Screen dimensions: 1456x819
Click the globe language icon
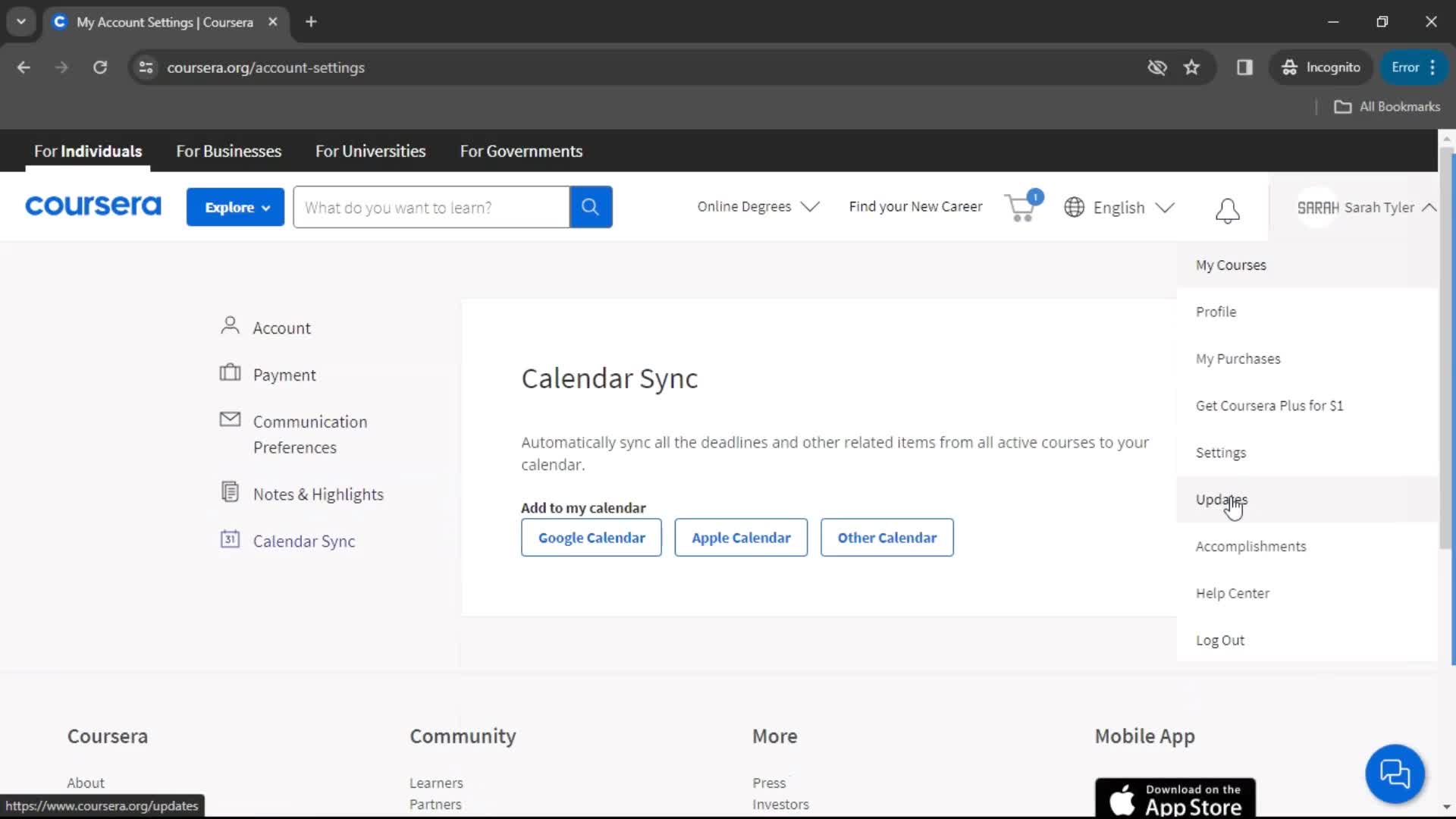point(1074,207)
